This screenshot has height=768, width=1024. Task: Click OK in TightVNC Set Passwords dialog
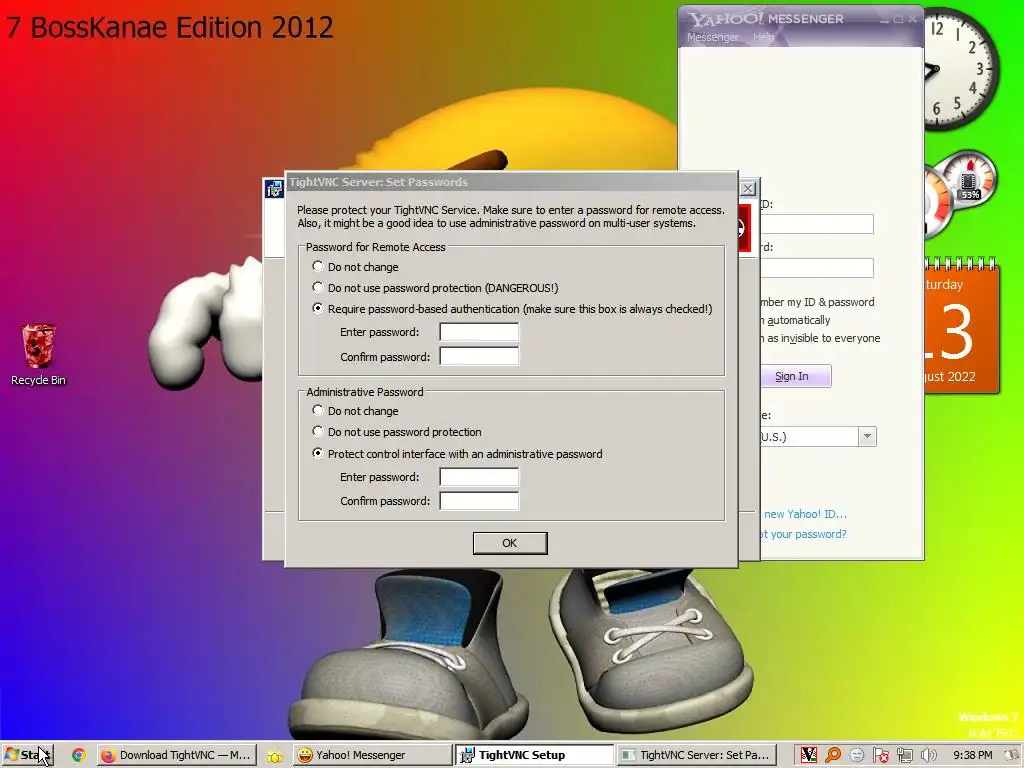click(x=510, y=543)
